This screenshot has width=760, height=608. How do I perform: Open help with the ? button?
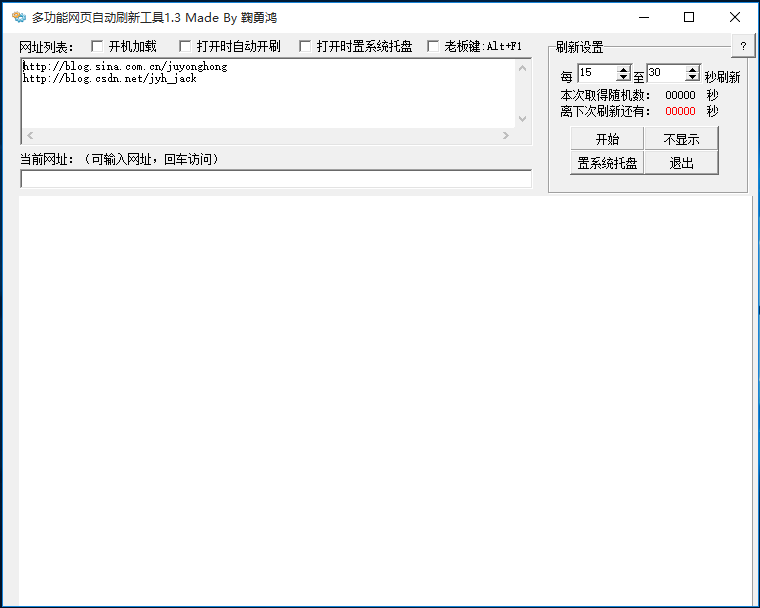pos(743,47)
